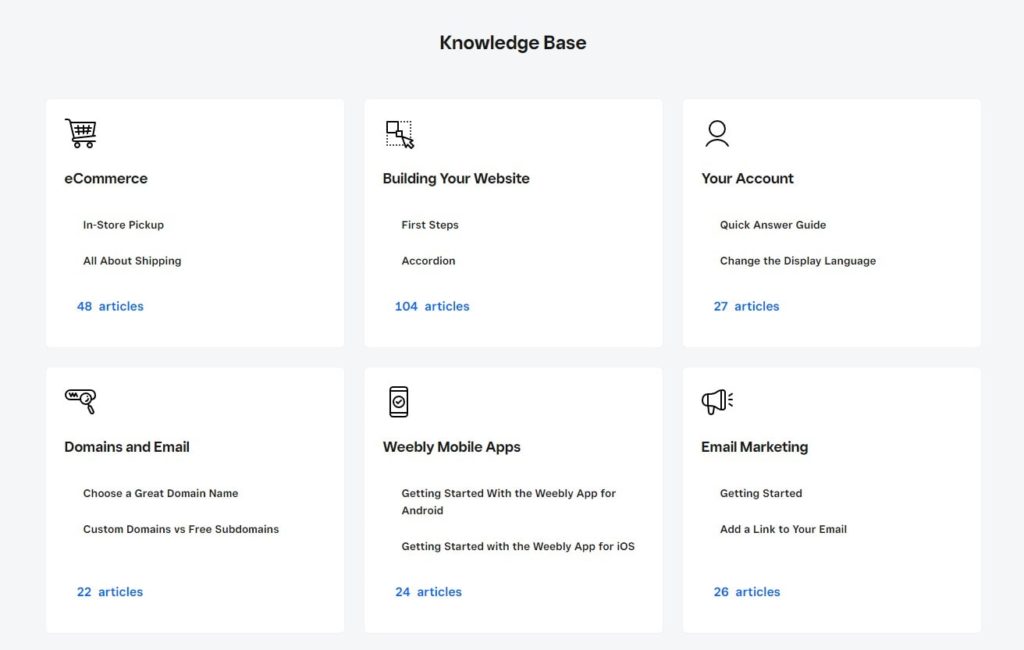This screenshot has height=650, width=1024.
Task: Click the Building Your Website cursor icon
Action: point(400,134)
